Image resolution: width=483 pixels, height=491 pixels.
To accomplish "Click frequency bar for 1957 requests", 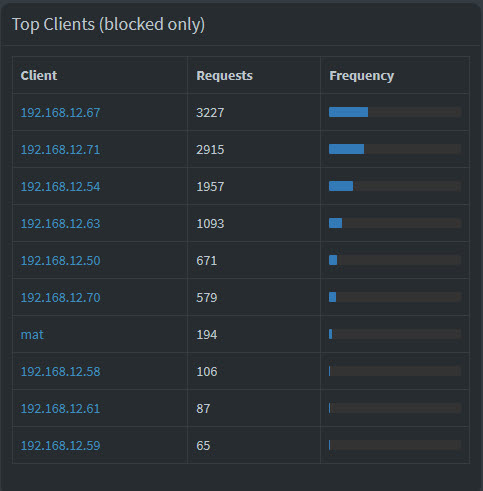I will click(395, 186).
